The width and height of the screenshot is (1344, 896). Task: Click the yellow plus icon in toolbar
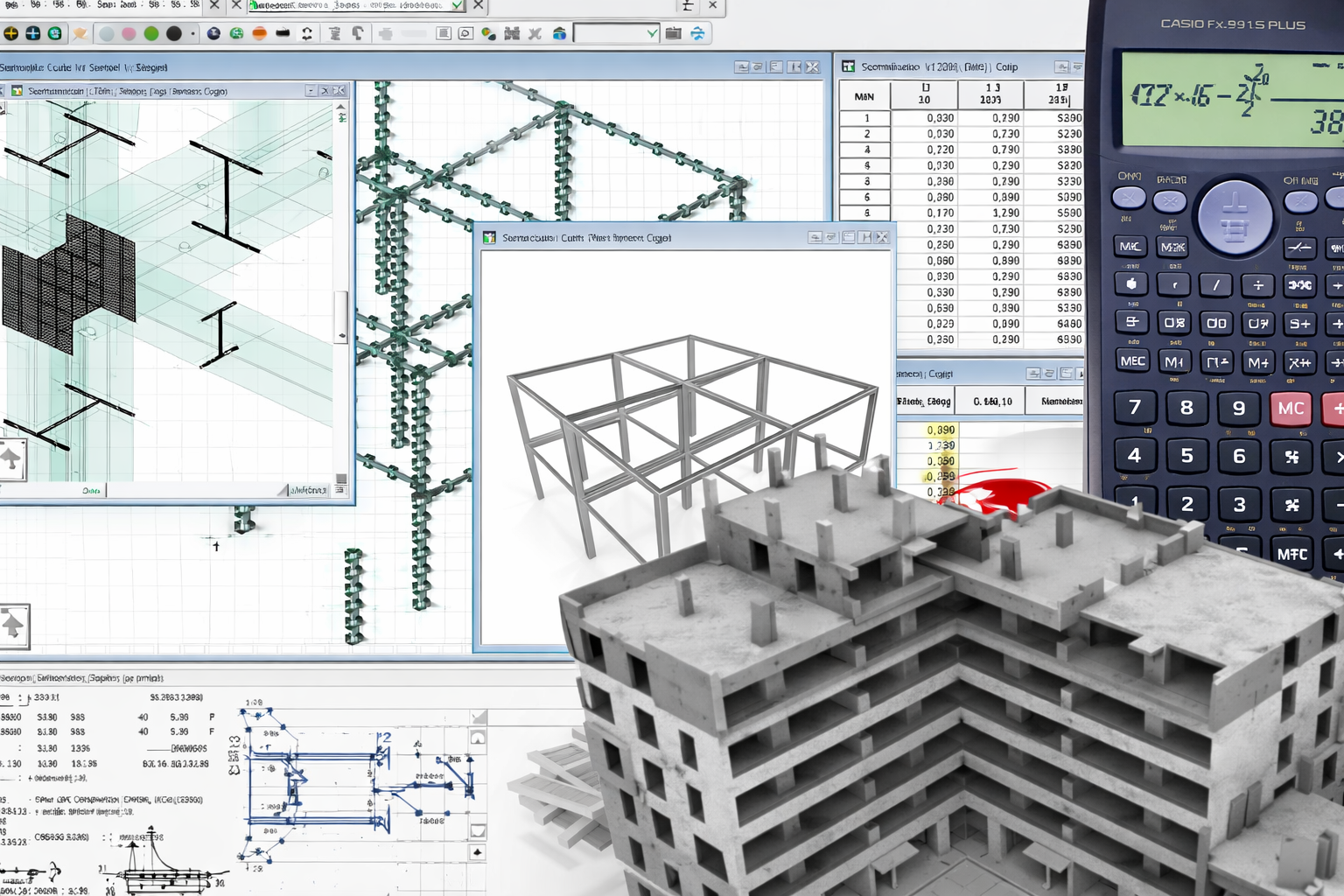[x=10, y=33]
